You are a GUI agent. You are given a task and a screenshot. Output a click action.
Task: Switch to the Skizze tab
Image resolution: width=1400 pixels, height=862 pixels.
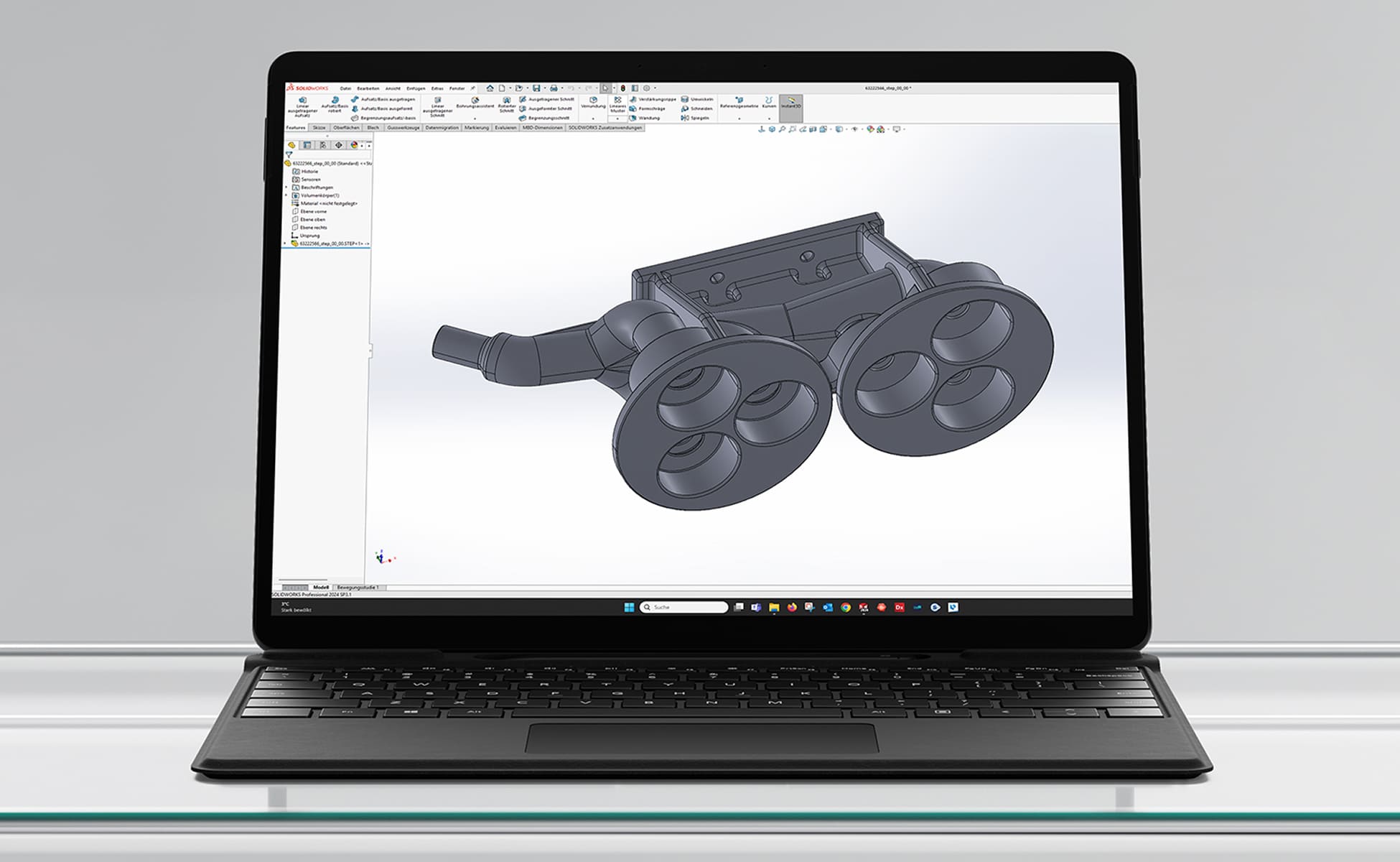tap(319, 128)
